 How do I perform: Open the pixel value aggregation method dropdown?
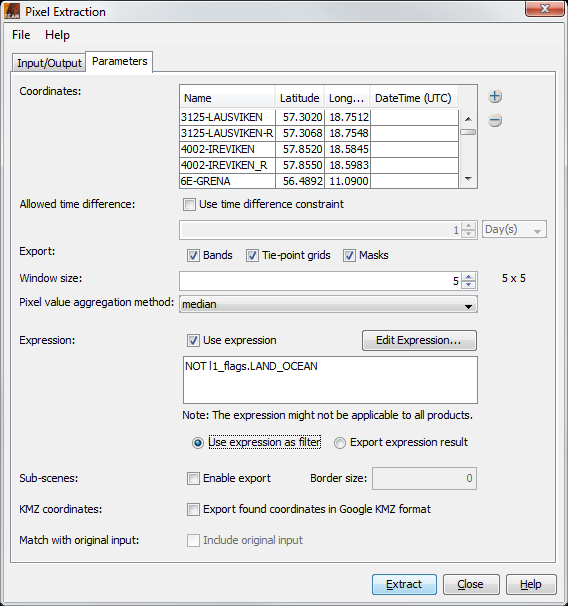[x=328, y=305]
